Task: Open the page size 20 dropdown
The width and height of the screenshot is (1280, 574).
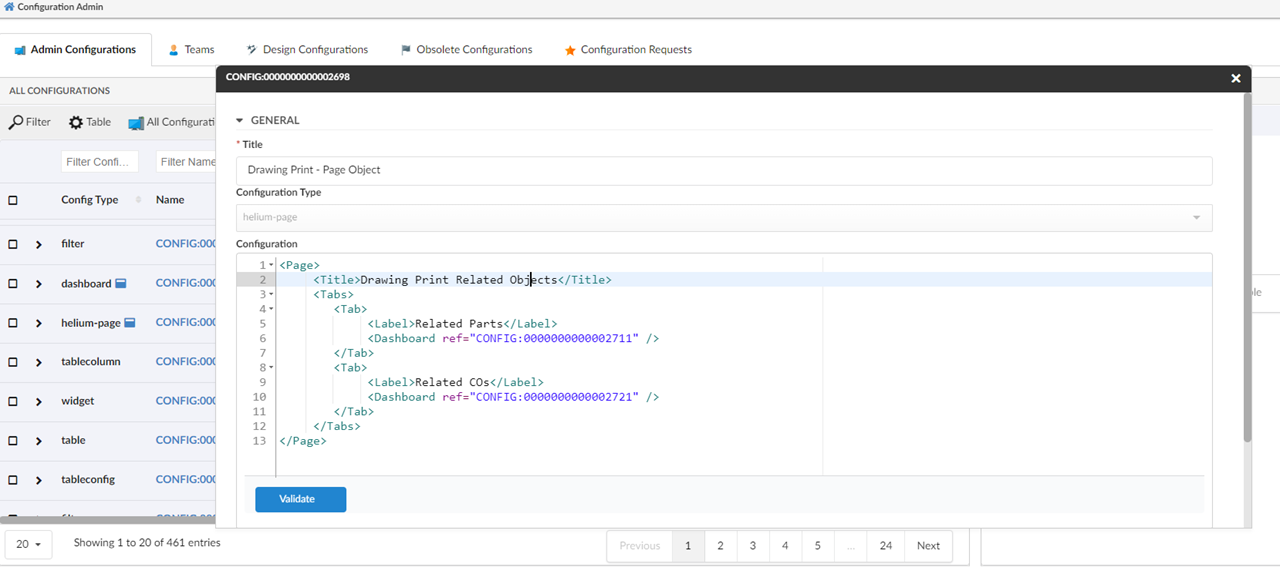Action: point(28,545)
